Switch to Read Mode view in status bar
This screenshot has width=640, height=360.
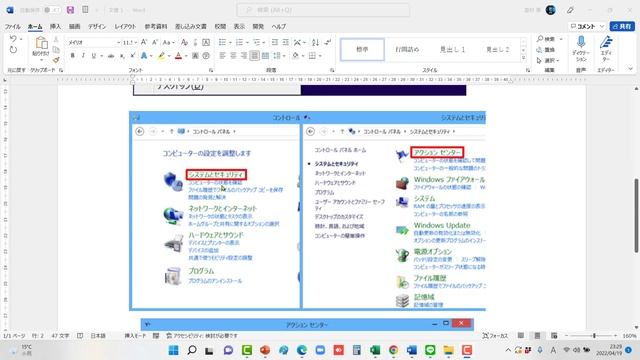point(520,336)
